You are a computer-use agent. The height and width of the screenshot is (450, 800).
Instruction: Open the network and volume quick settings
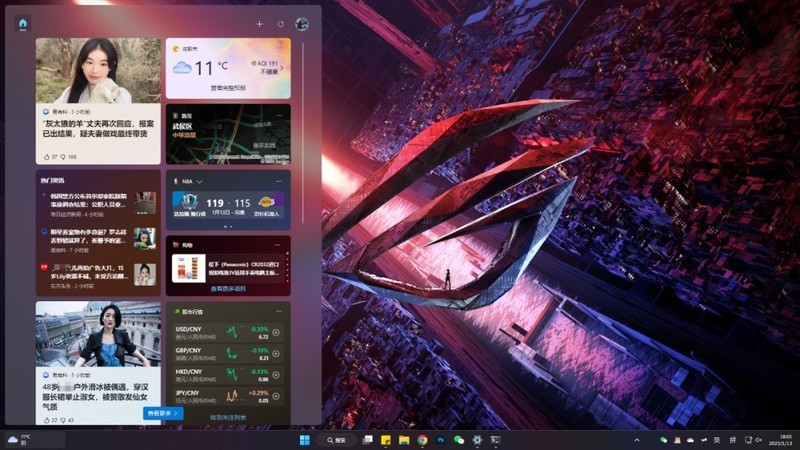coord(754,440)
